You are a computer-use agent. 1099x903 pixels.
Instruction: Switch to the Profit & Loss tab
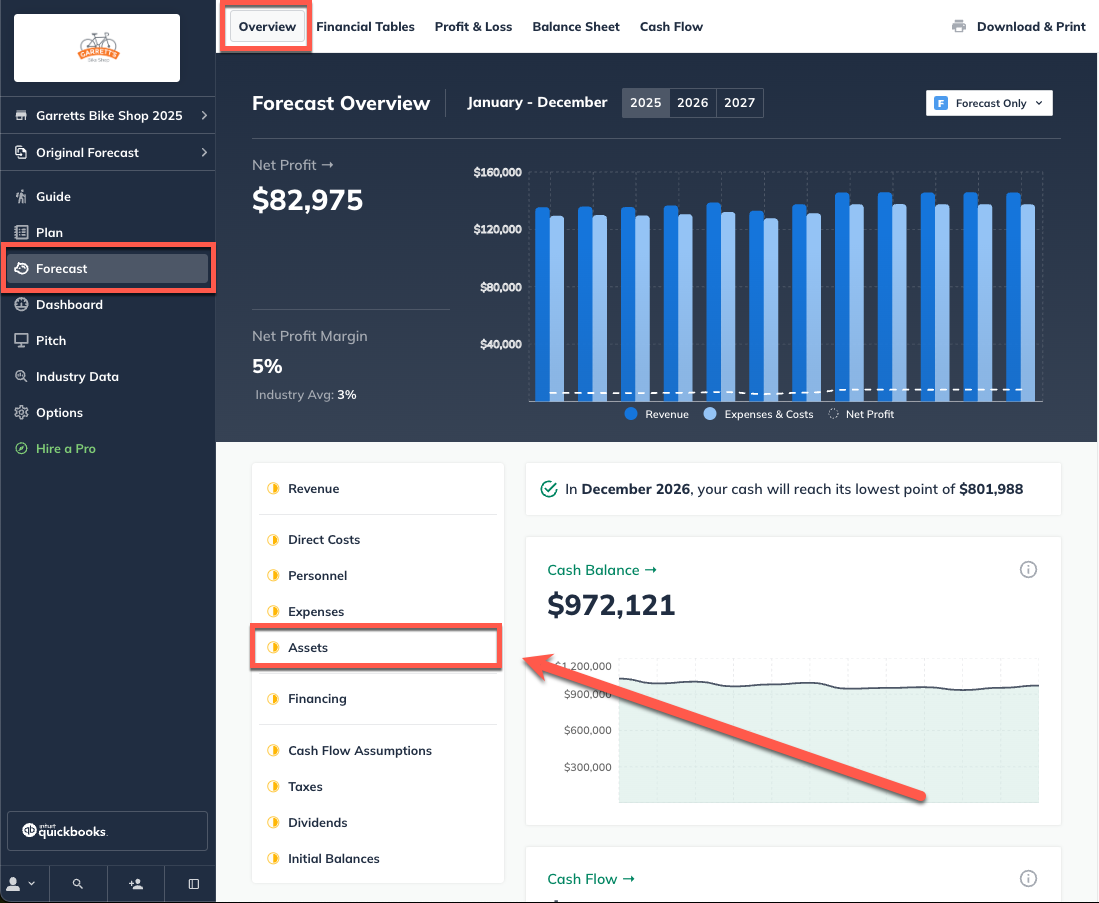pyautogui.click(x=473, y=27)
